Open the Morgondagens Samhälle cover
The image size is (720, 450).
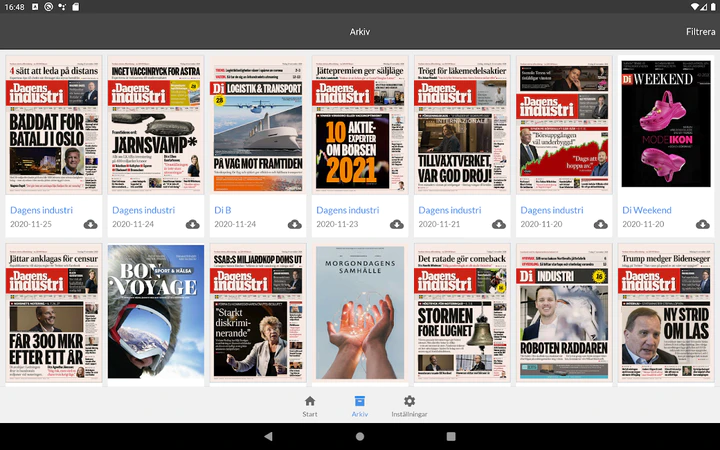360,312
